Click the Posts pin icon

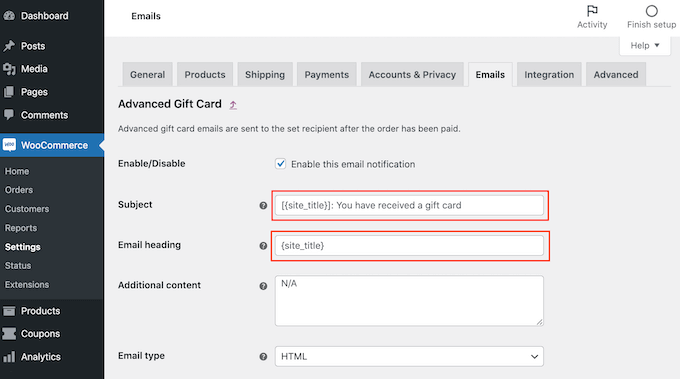pos(9,46)
